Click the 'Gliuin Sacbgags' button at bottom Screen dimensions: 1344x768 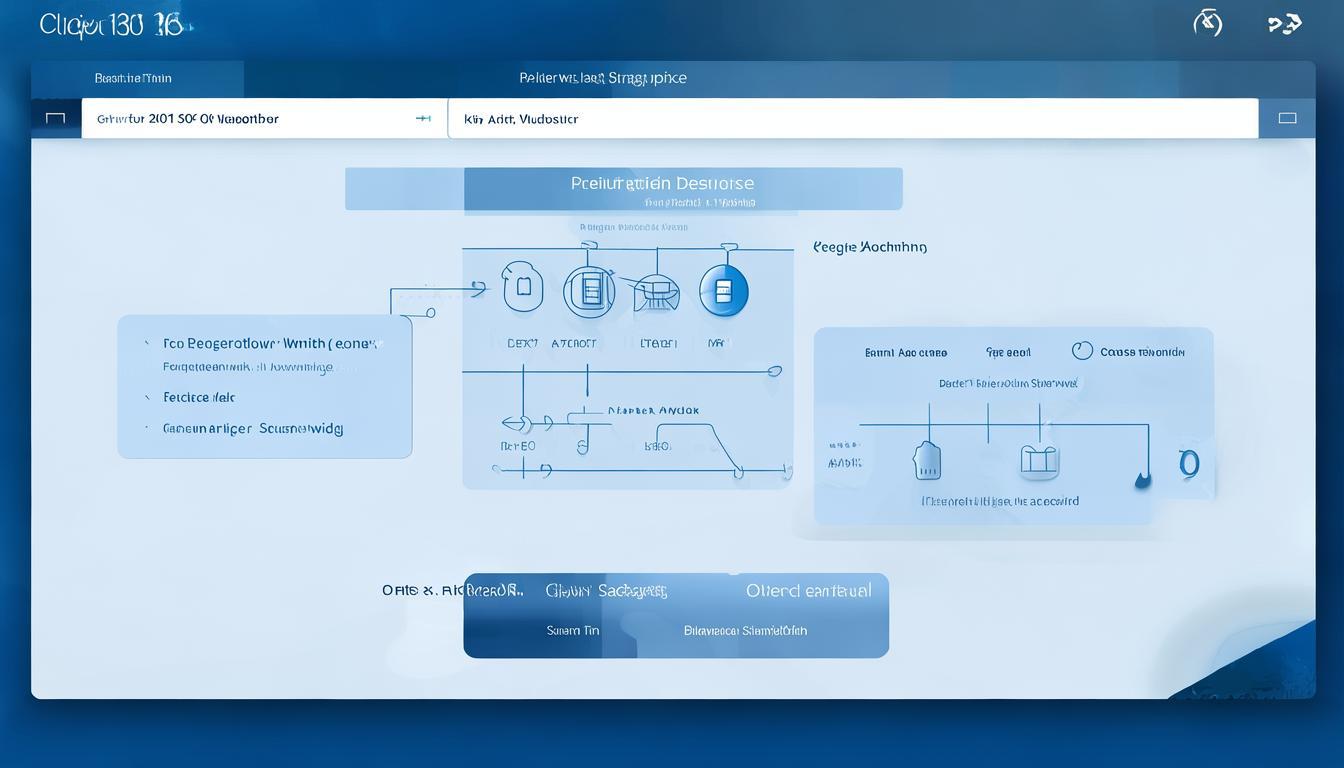pyautogui.click(x=605, y=591)
